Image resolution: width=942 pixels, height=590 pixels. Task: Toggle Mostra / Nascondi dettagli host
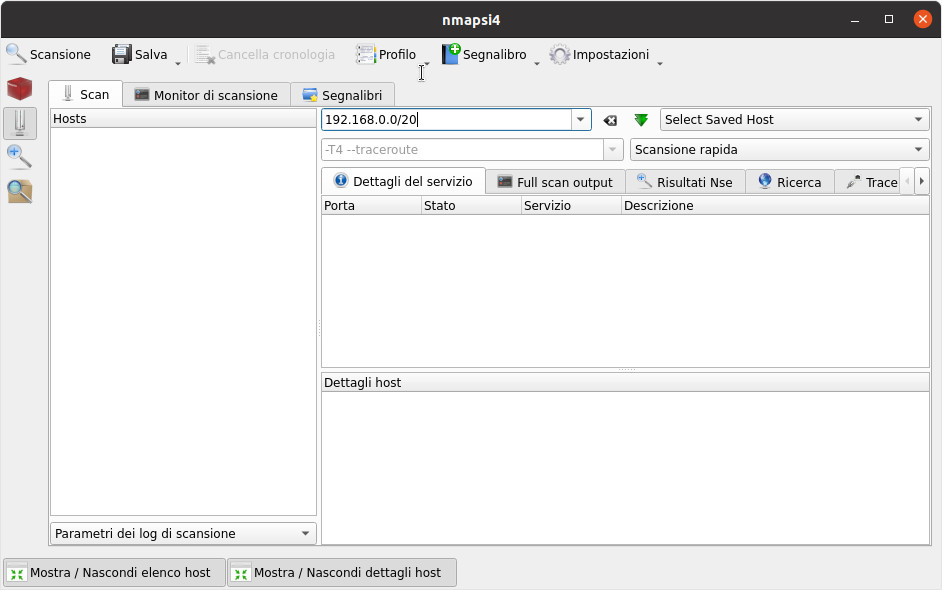pos(342,573)
